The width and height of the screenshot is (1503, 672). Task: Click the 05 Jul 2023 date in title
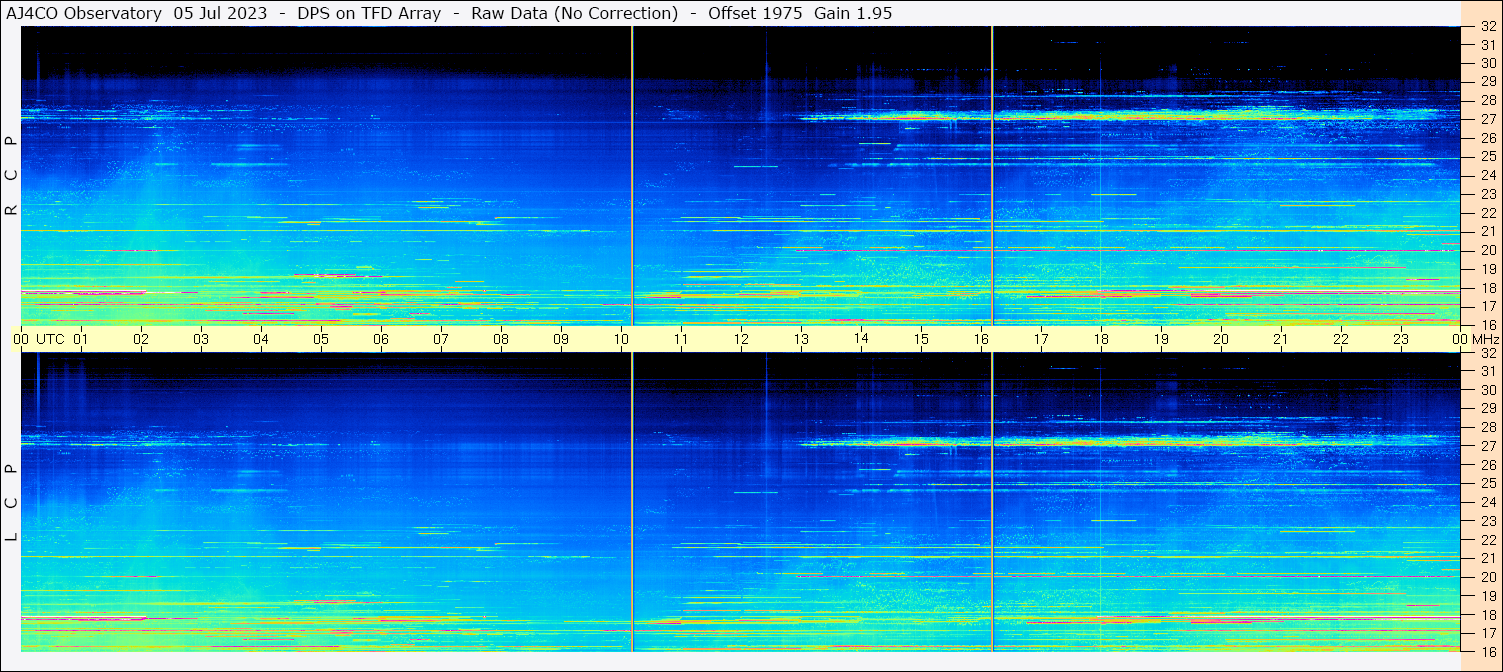pyautogui.click(x=220, y=13)
